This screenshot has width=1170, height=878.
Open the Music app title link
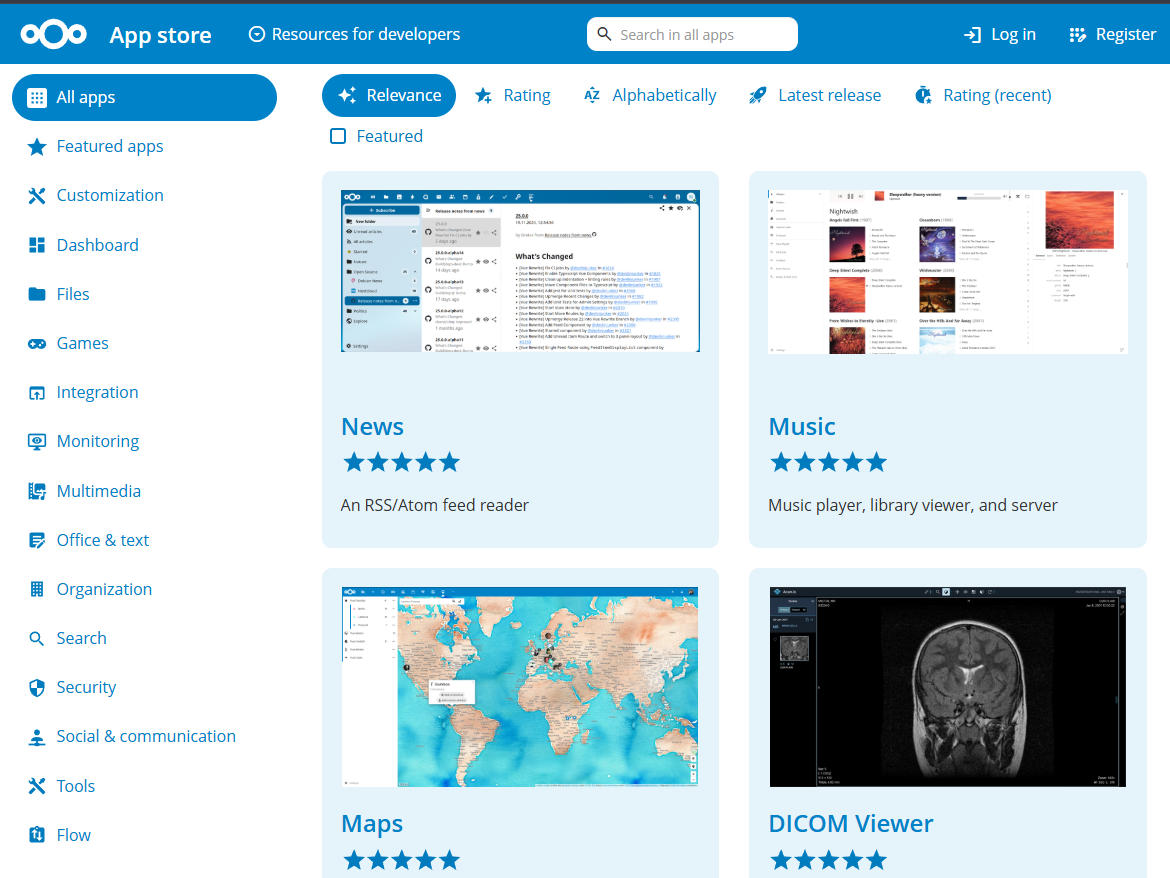(801, 426)
